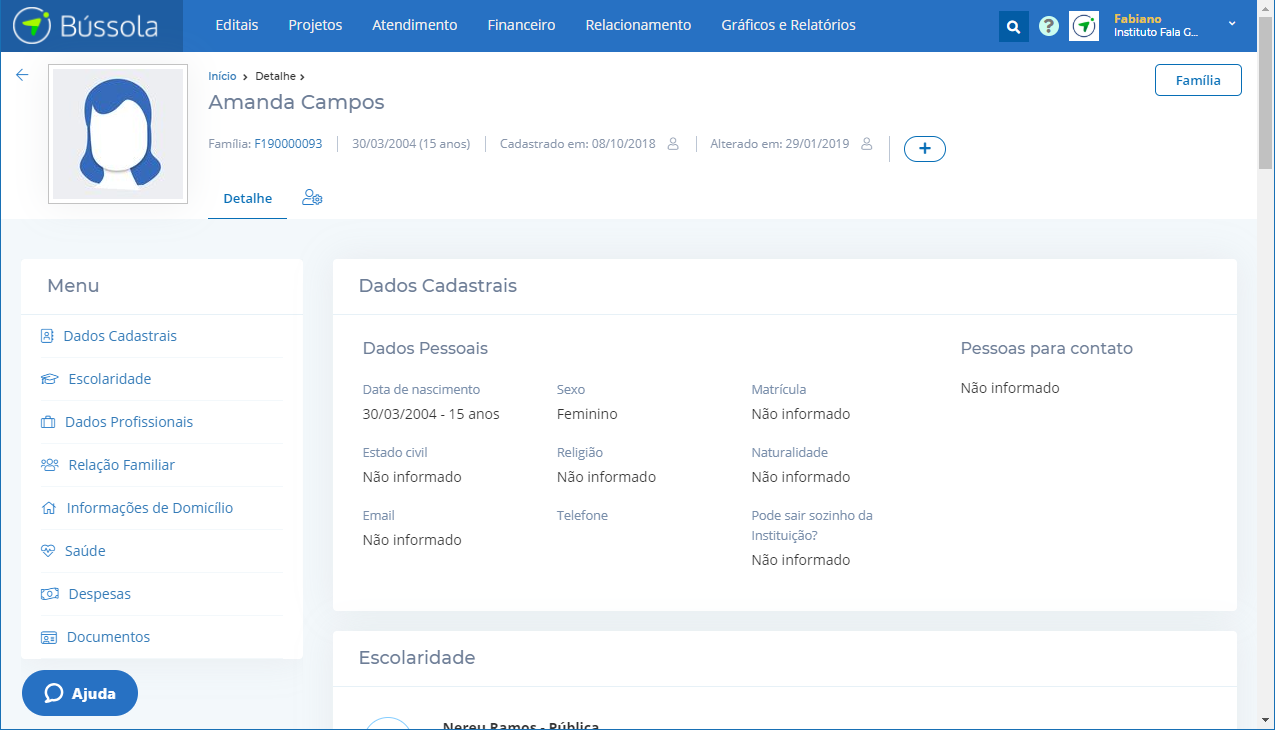This screenshot has width=1275, height=730.
Task: Click the Relação Familiar people icon
Action: (x=50, y=465)
